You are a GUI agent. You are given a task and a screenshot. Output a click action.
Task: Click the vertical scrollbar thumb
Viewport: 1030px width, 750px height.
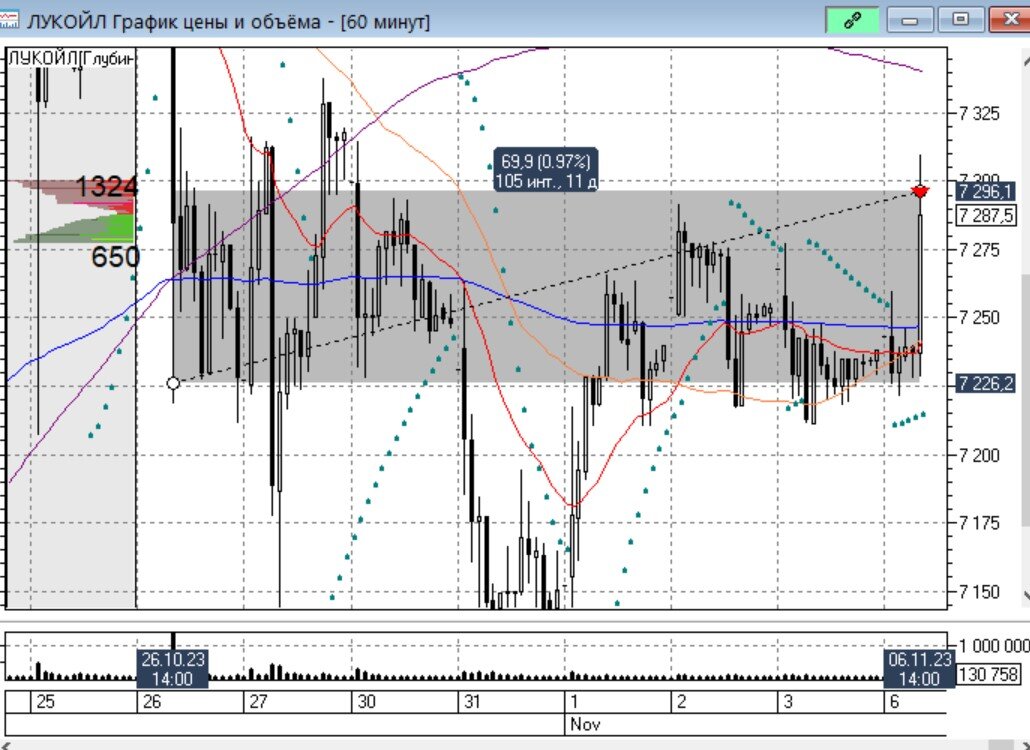[x=1026, y=401]
